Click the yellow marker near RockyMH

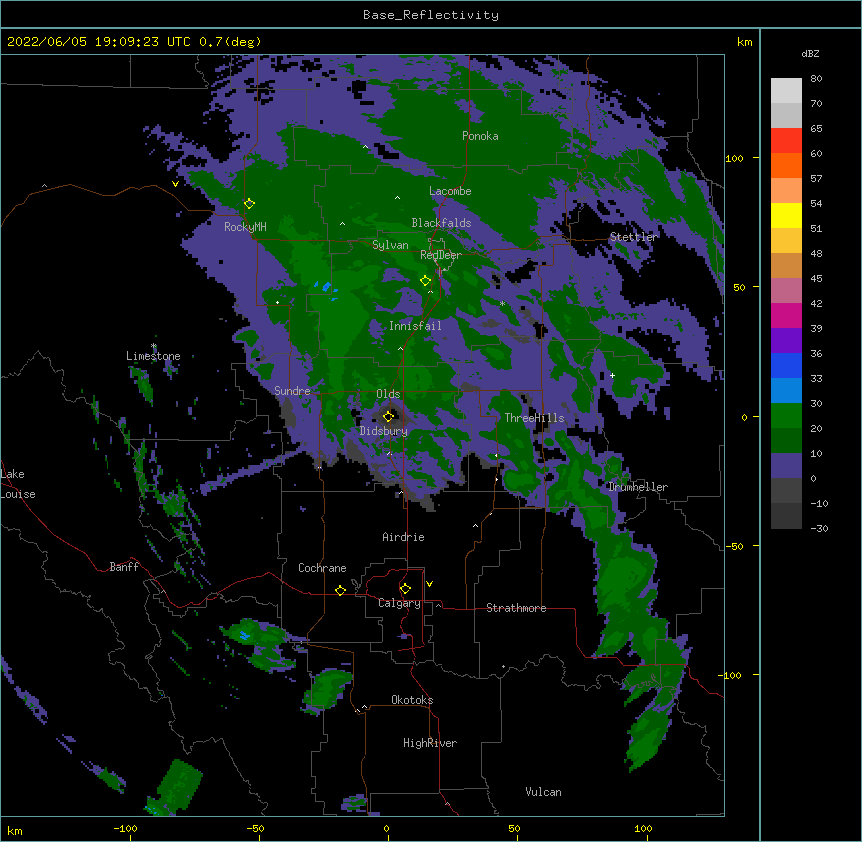coord(249,204)
